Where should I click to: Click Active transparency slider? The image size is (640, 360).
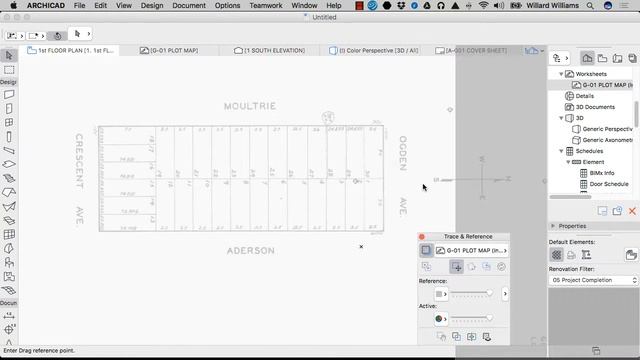click(x=472, y=318)
